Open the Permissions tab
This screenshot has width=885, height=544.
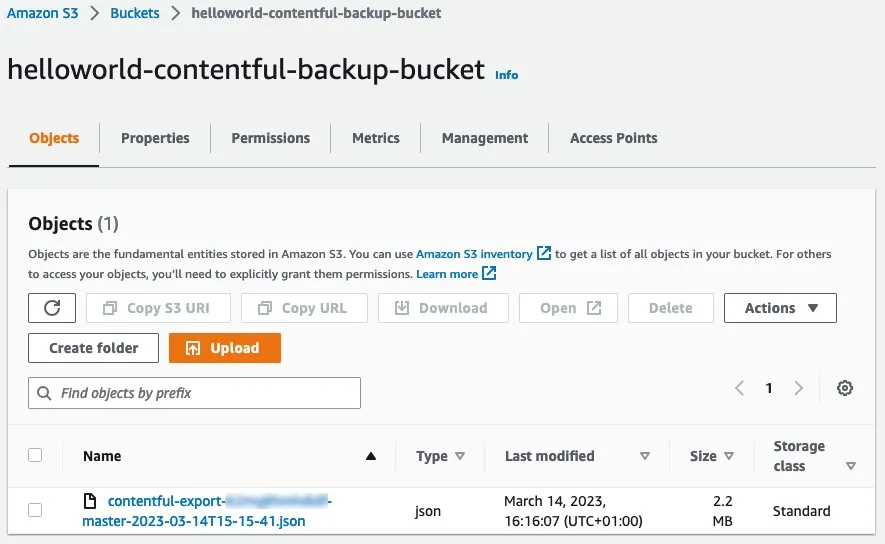270,138
